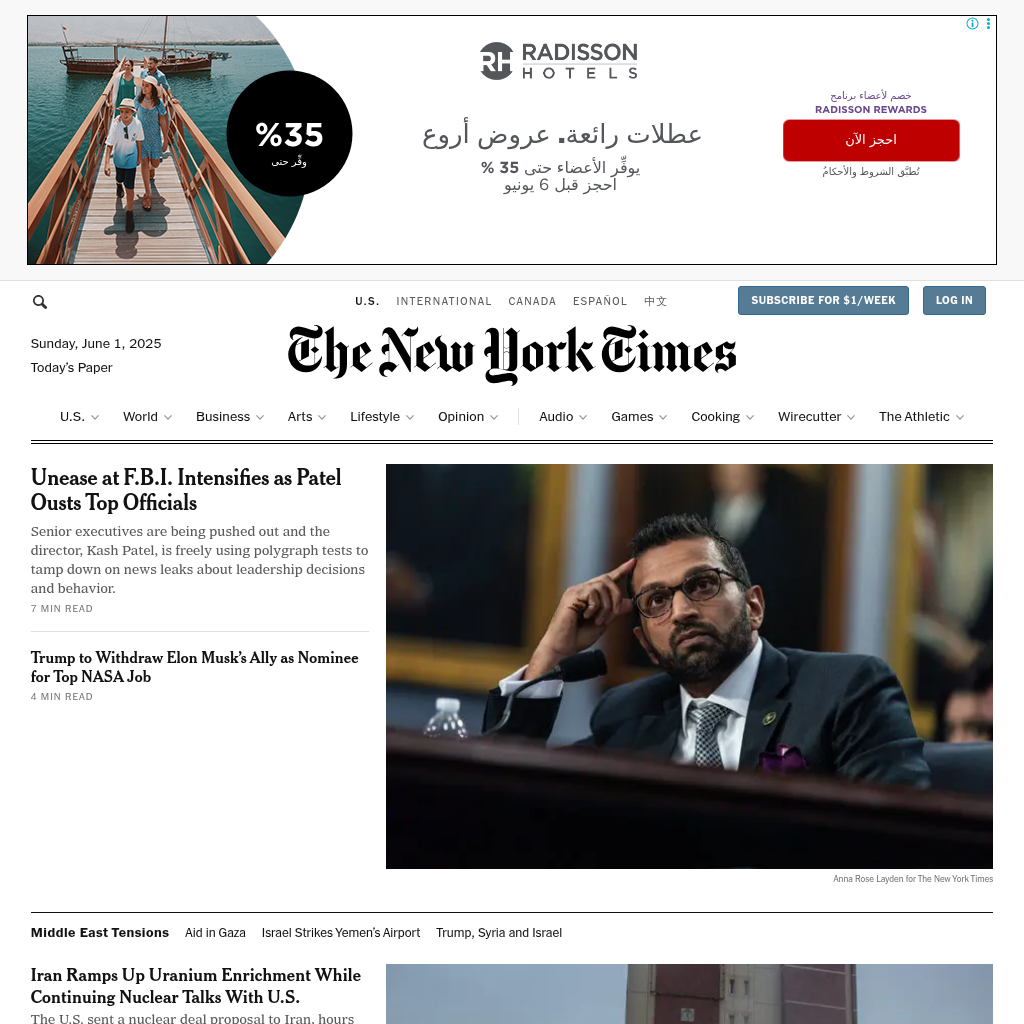Open Today's Paper link
This screenshot has width=1024, height=1024.
pyautogui.click(x=72, y=368)
